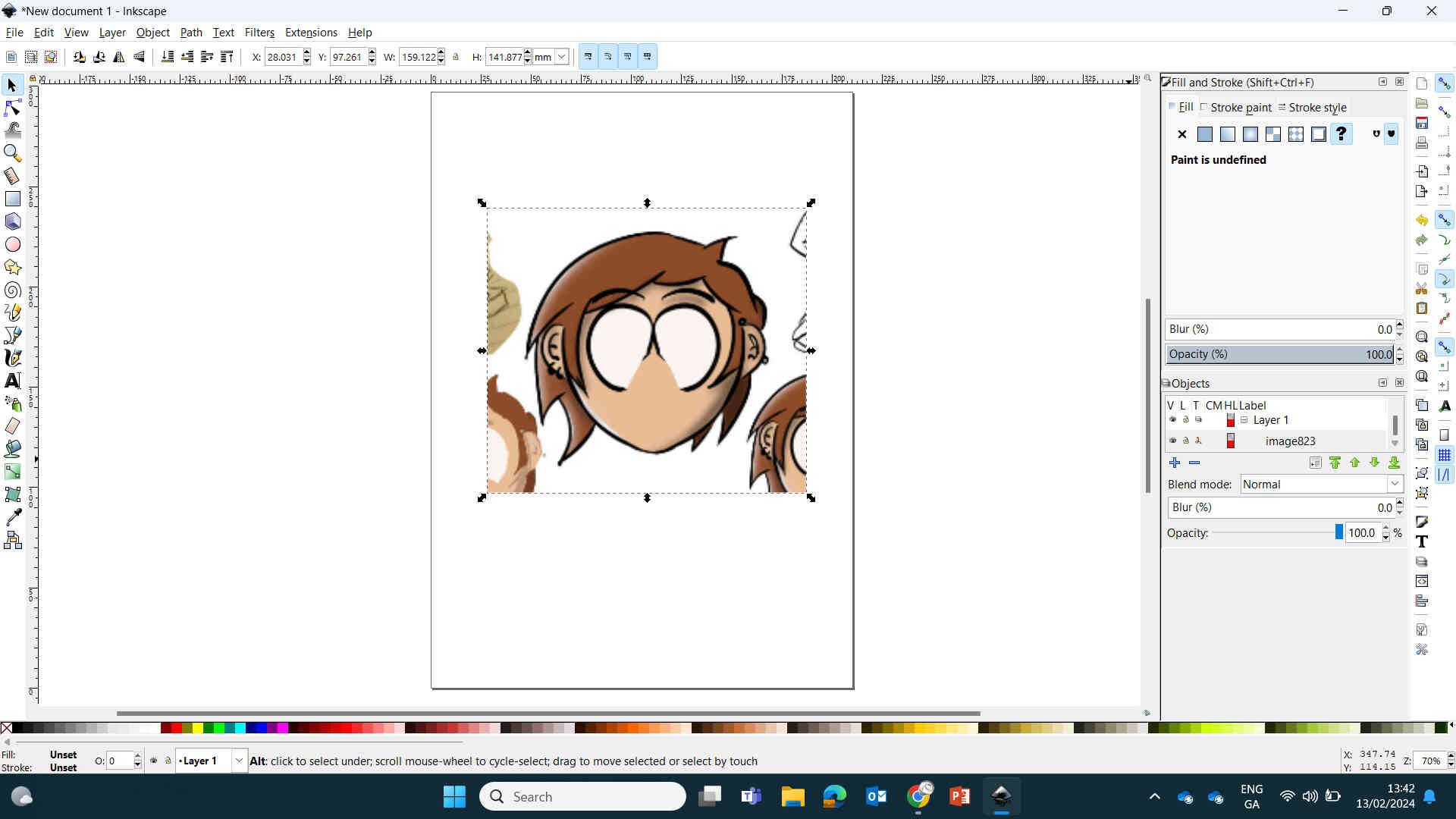Screen dimensions: 1456x819
Task: Toggle visibility eye of Layer 1
Action: click(x=1173, y=419)
